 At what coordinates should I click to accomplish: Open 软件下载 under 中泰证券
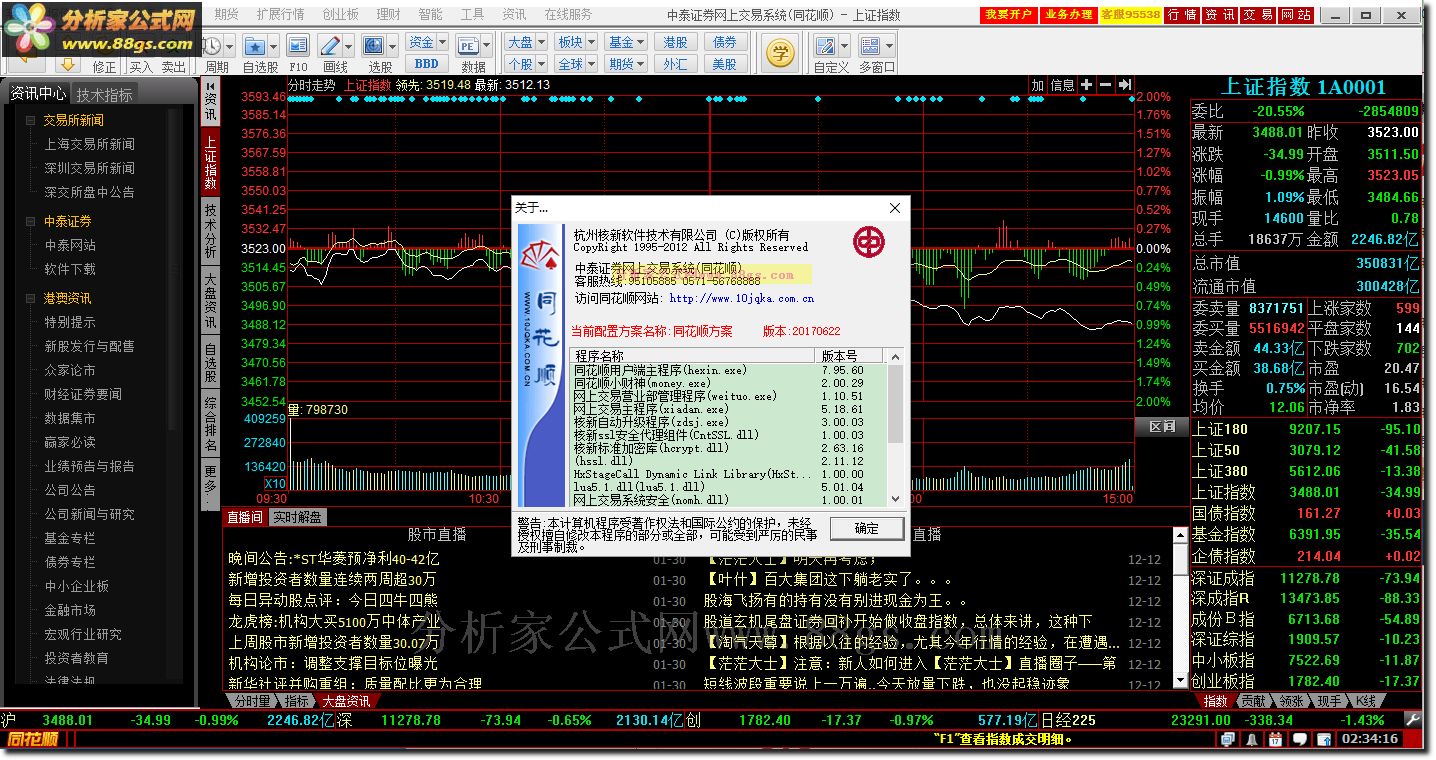coord(70,269)
